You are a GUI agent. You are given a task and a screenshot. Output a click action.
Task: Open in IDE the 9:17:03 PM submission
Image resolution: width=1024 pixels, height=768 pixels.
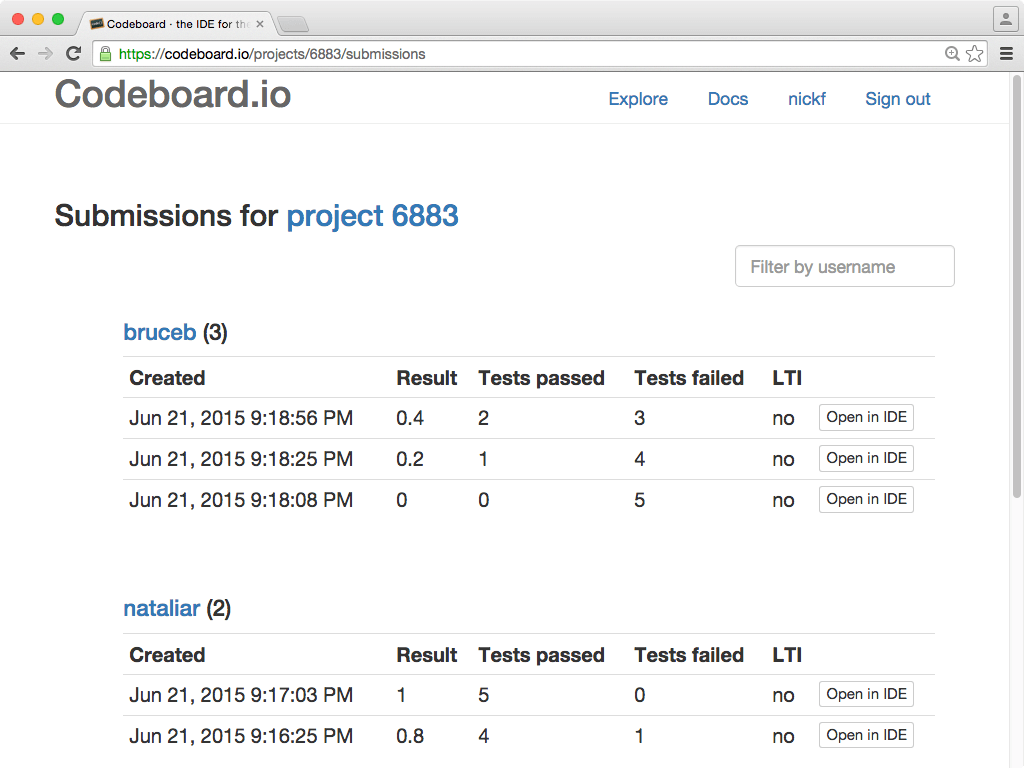pyautogui.click(x=866, y=694)
